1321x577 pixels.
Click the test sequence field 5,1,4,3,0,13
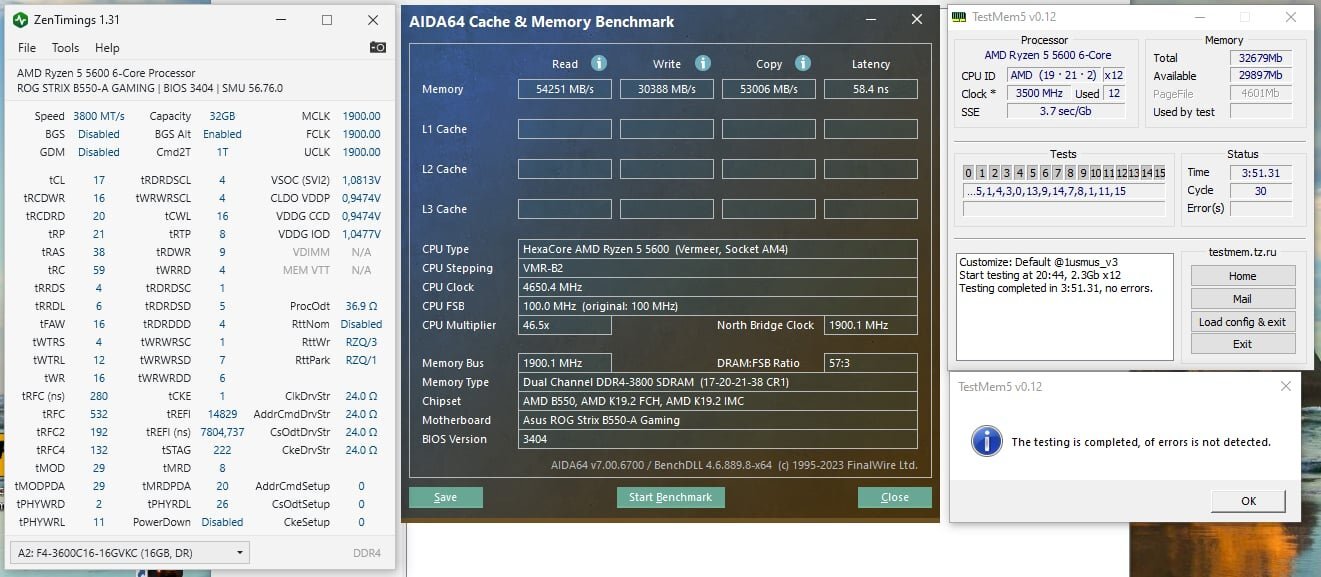pyautogui.click(x=1064, y=191)
